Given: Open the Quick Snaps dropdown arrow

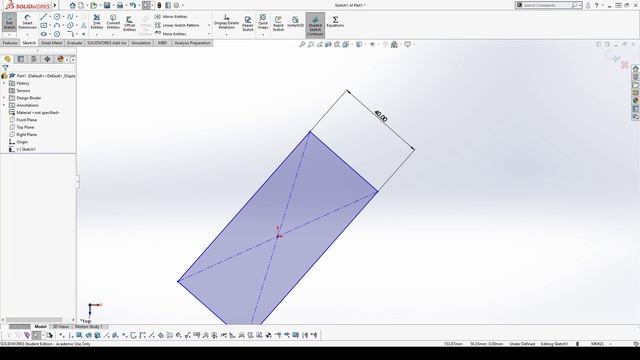Looking at the screenshot, I should coord(263,35).
